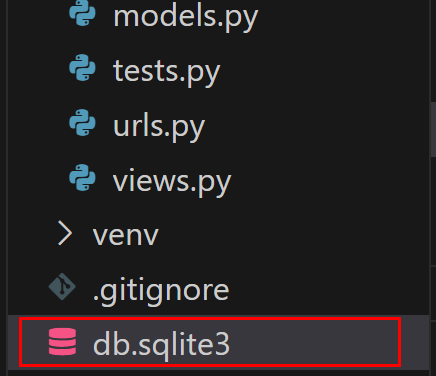
Task: Select urls.py file name
Action: 159,127
